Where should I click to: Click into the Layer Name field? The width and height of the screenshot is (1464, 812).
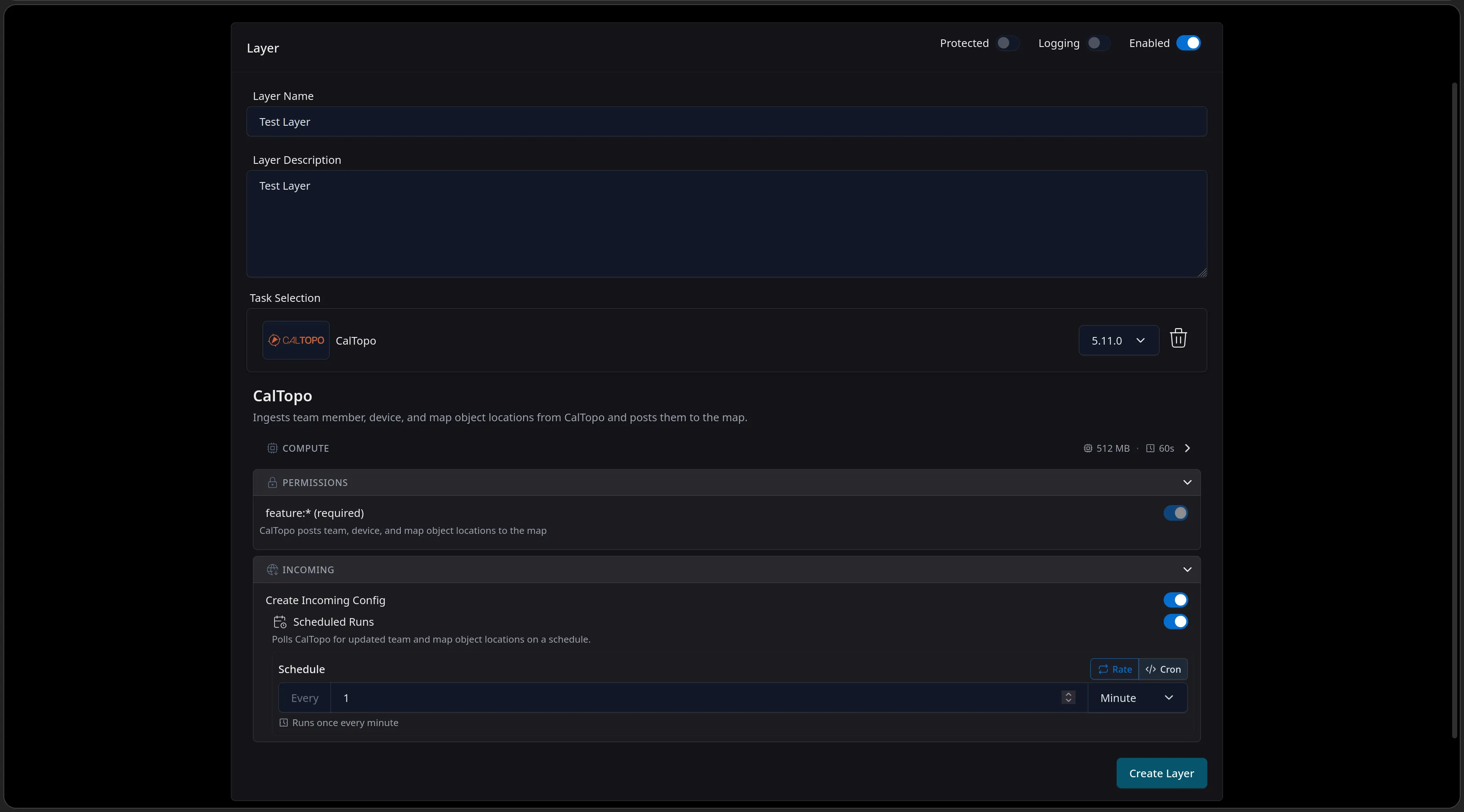(x=726, y=122)
